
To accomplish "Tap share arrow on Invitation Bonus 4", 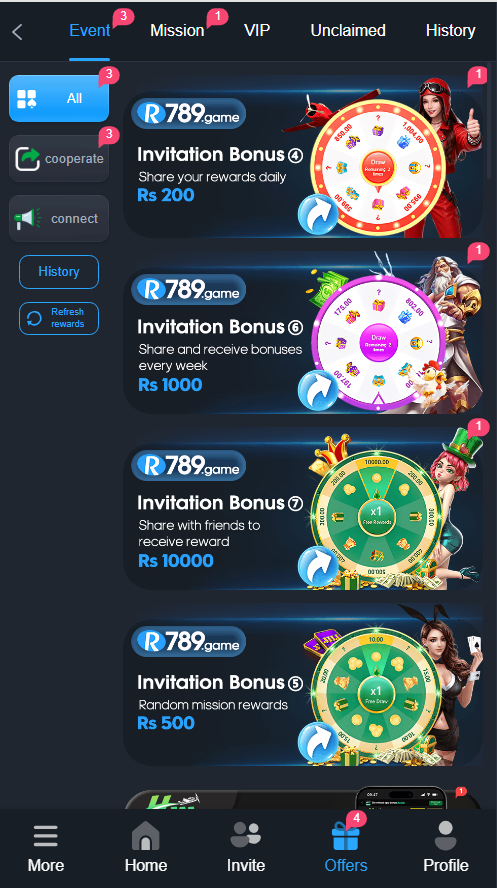I will click(318, 213).
